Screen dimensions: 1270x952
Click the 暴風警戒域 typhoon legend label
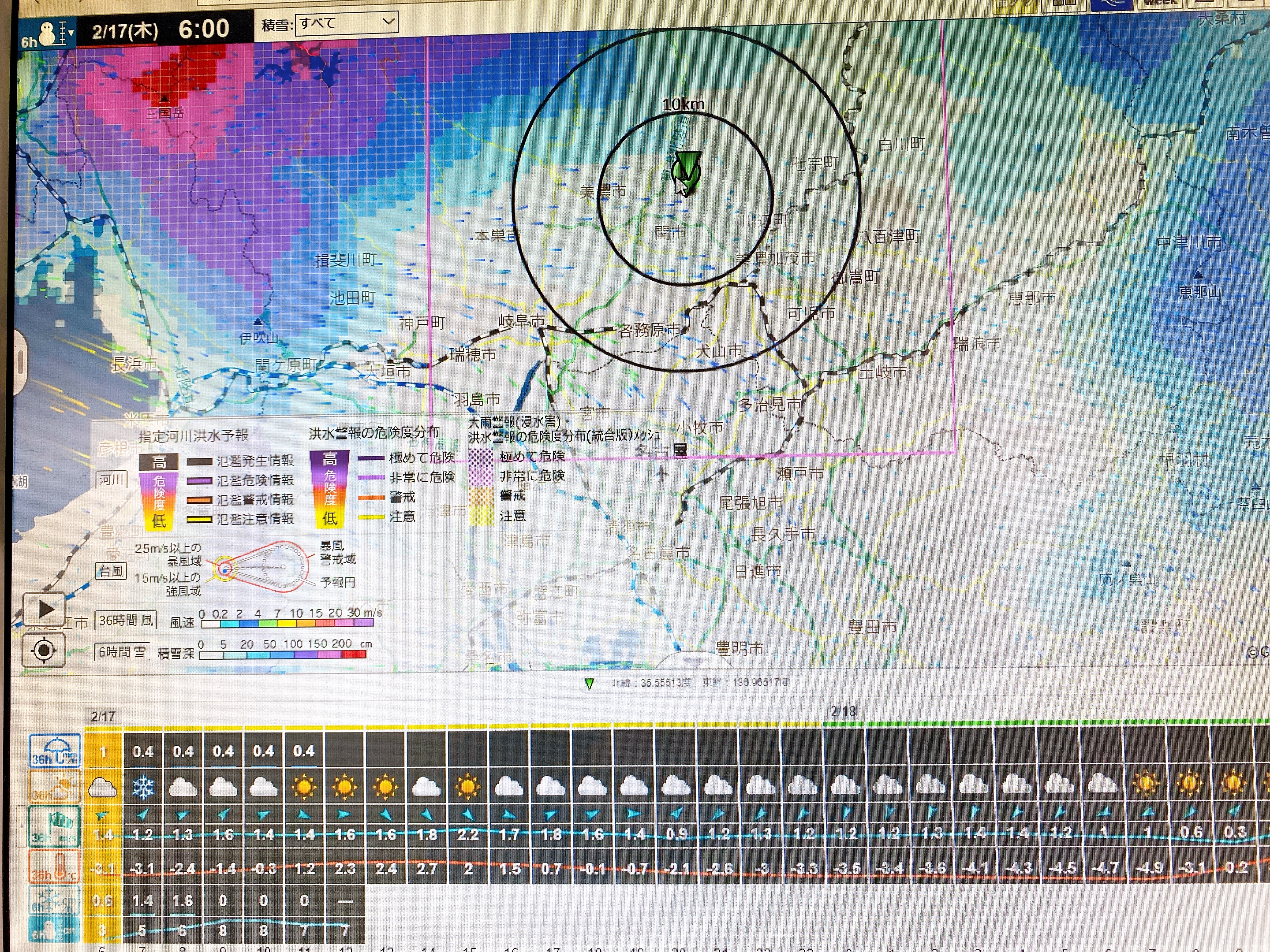pyautogui.click(x=338, y=552)
